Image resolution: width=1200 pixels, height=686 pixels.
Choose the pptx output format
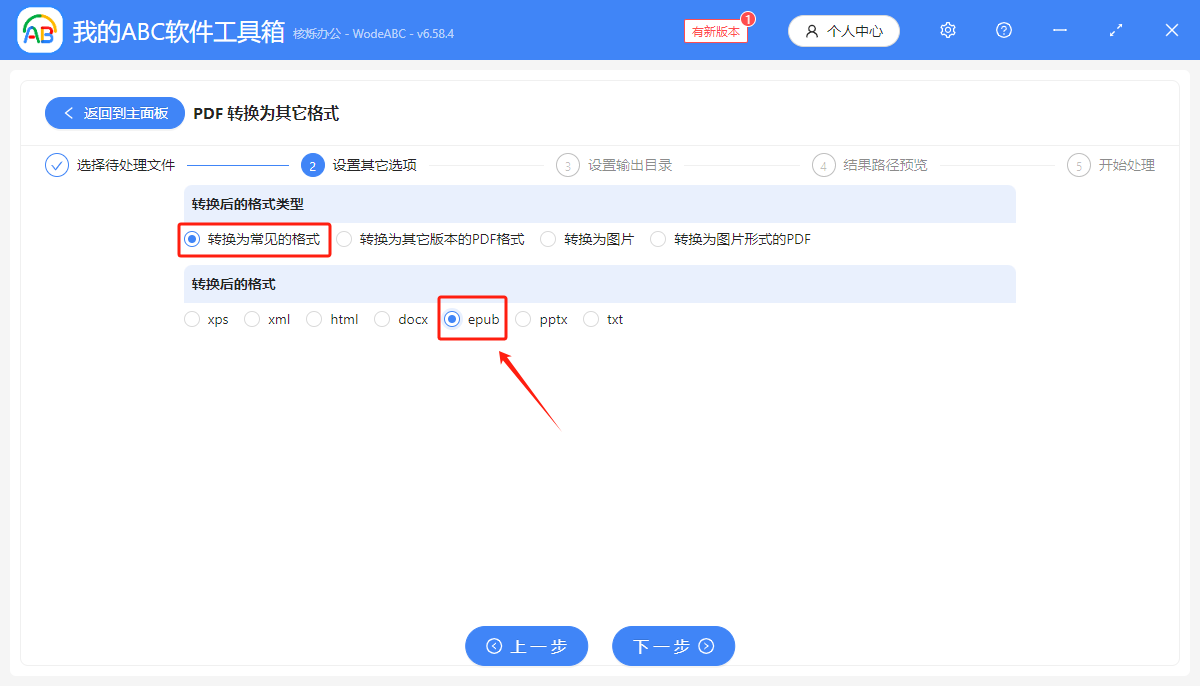coord(542,318)
